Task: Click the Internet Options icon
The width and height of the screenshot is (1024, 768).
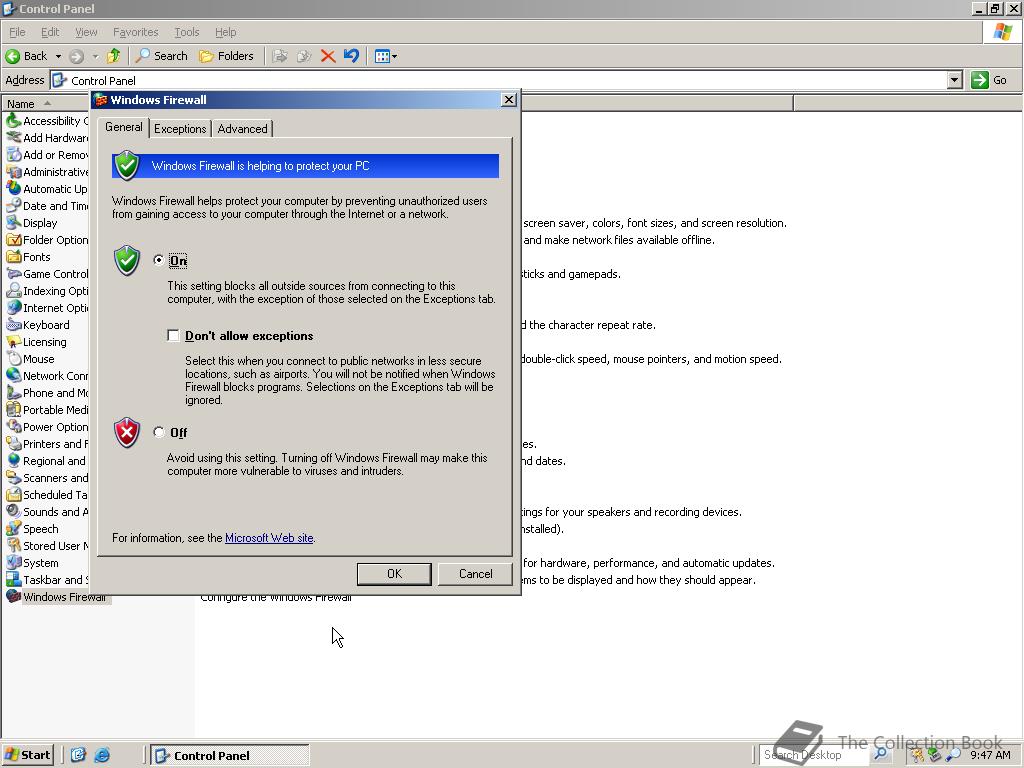Action: point(13,307)
